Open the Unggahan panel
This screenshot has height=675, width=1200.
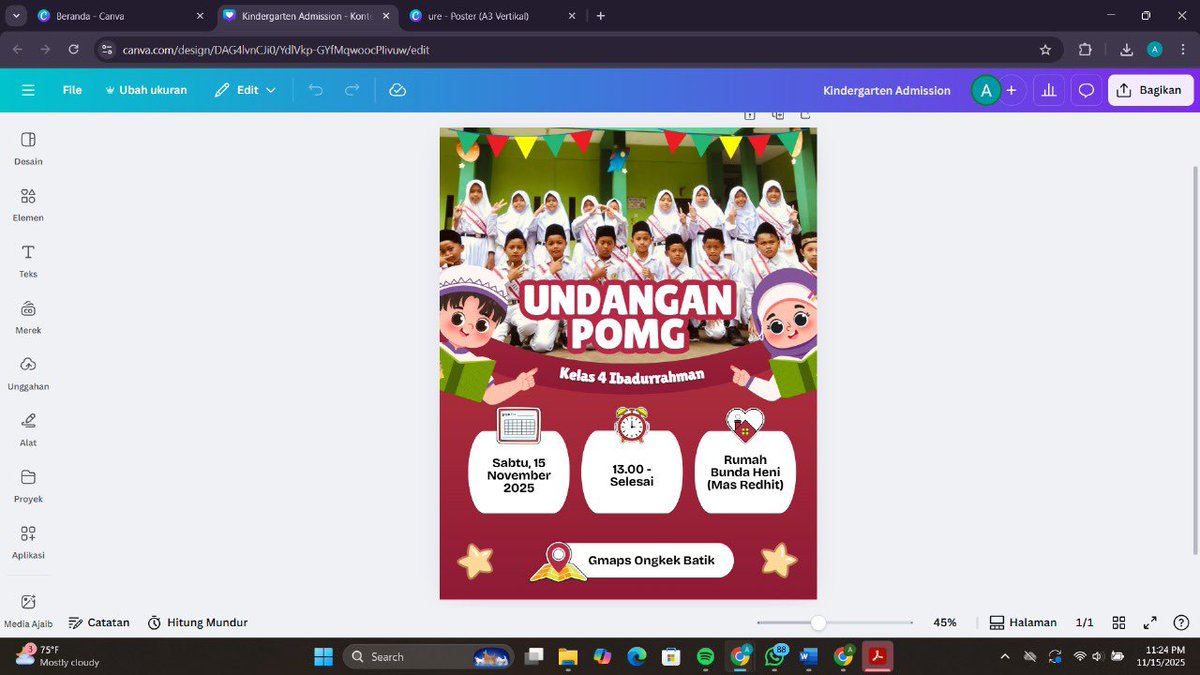[27, 373]
